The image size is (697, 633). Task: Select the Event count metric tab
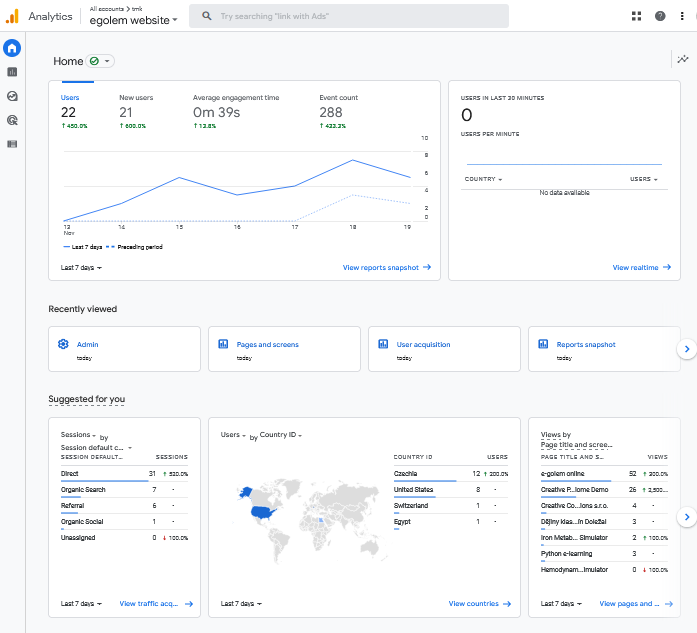click(x=338, y=111)
